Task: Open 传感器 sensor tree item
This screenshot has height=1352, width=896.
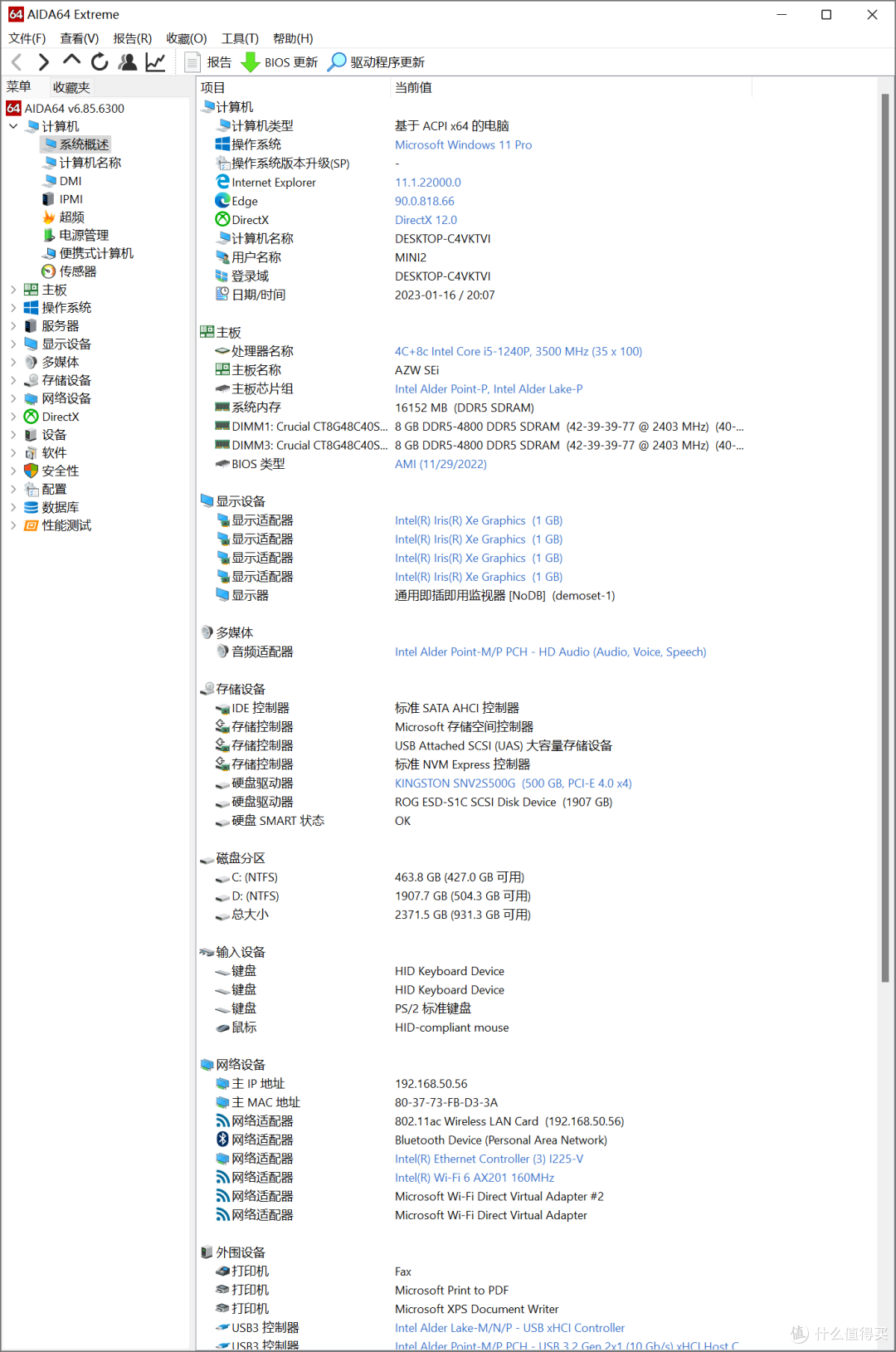Action: [x=70, y=271]
